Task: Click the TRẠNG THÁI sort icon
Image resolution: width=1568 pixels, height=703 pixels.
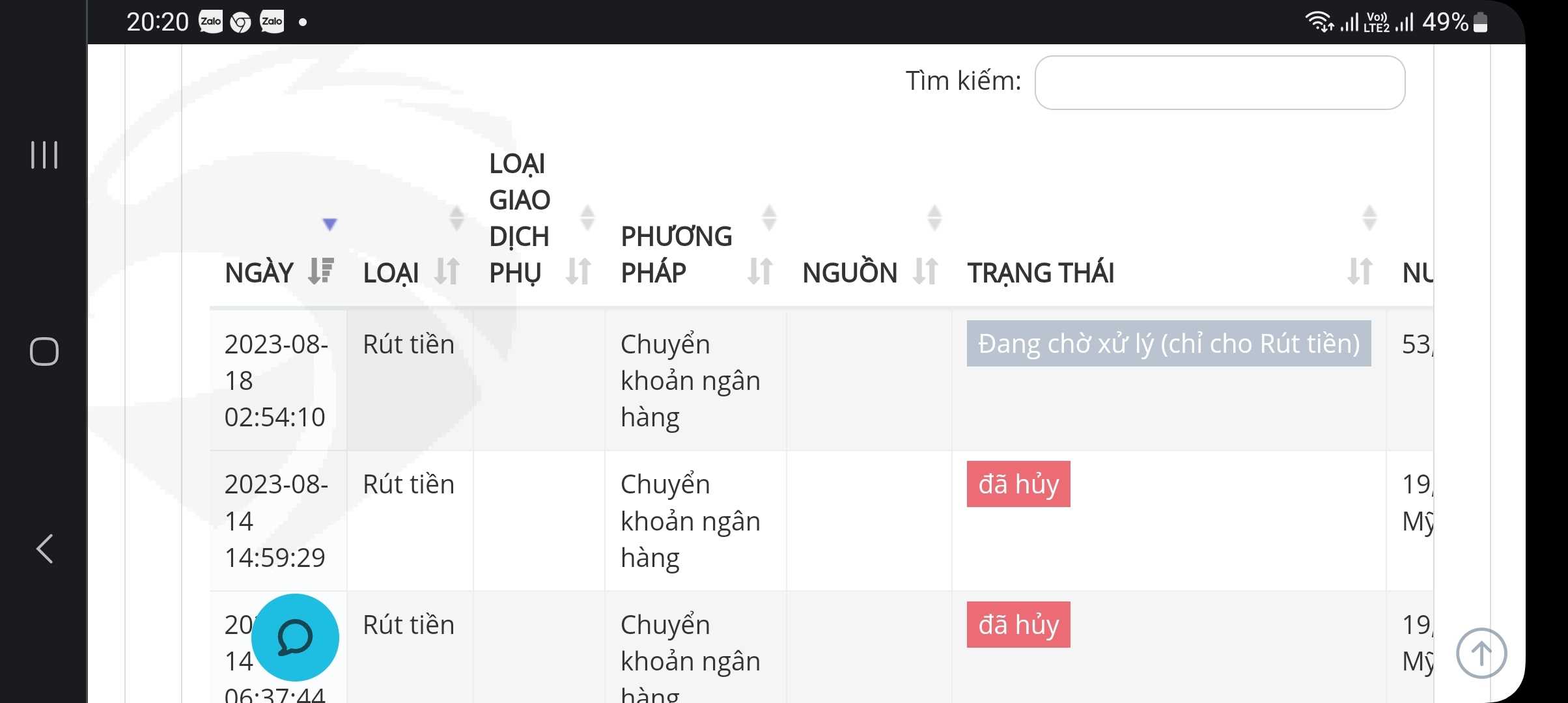Action: pos(1360,271)
